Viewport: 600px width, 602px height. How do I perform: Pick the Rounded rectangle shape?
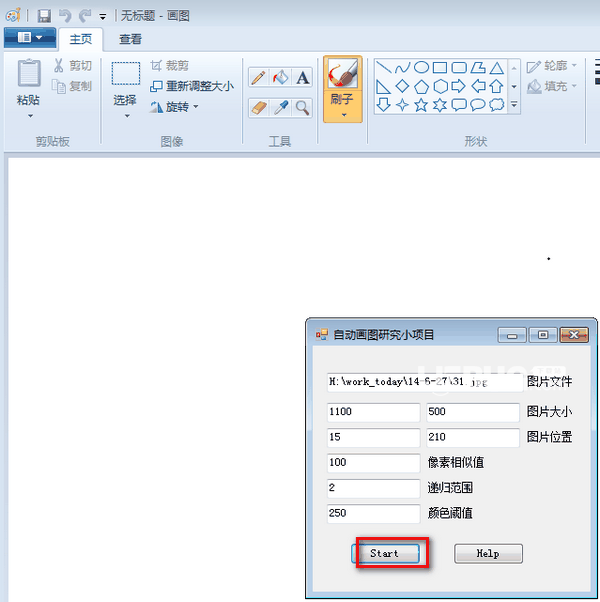[459, 67]
